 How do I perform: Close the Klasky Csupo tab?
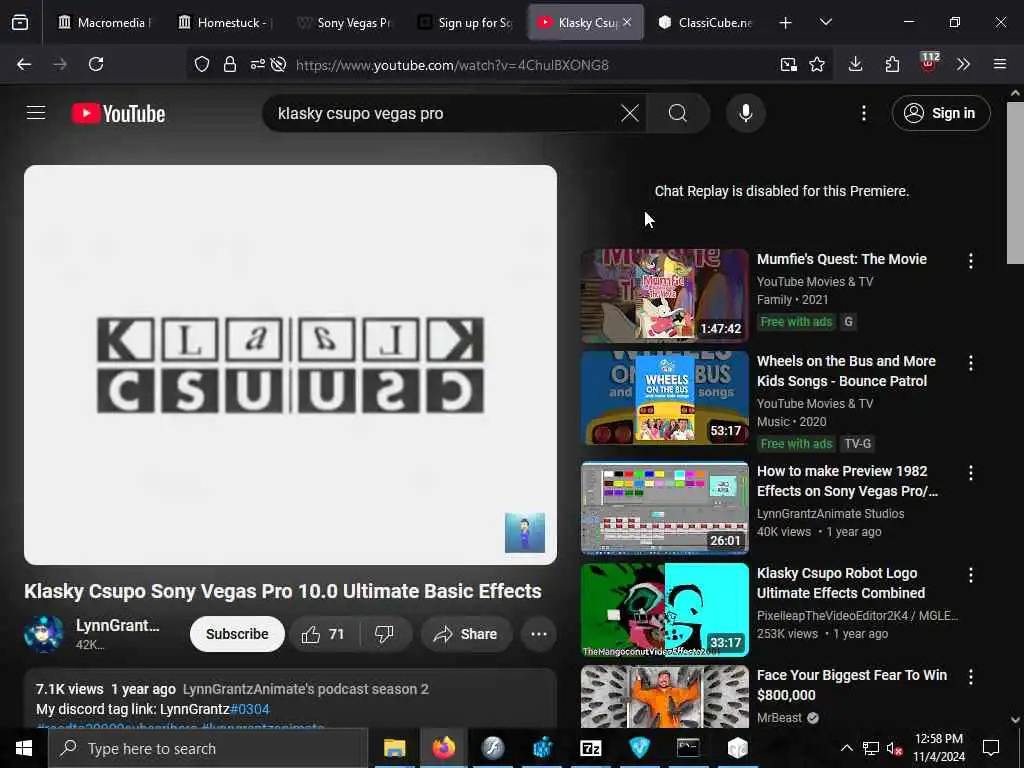coord(627,22)
